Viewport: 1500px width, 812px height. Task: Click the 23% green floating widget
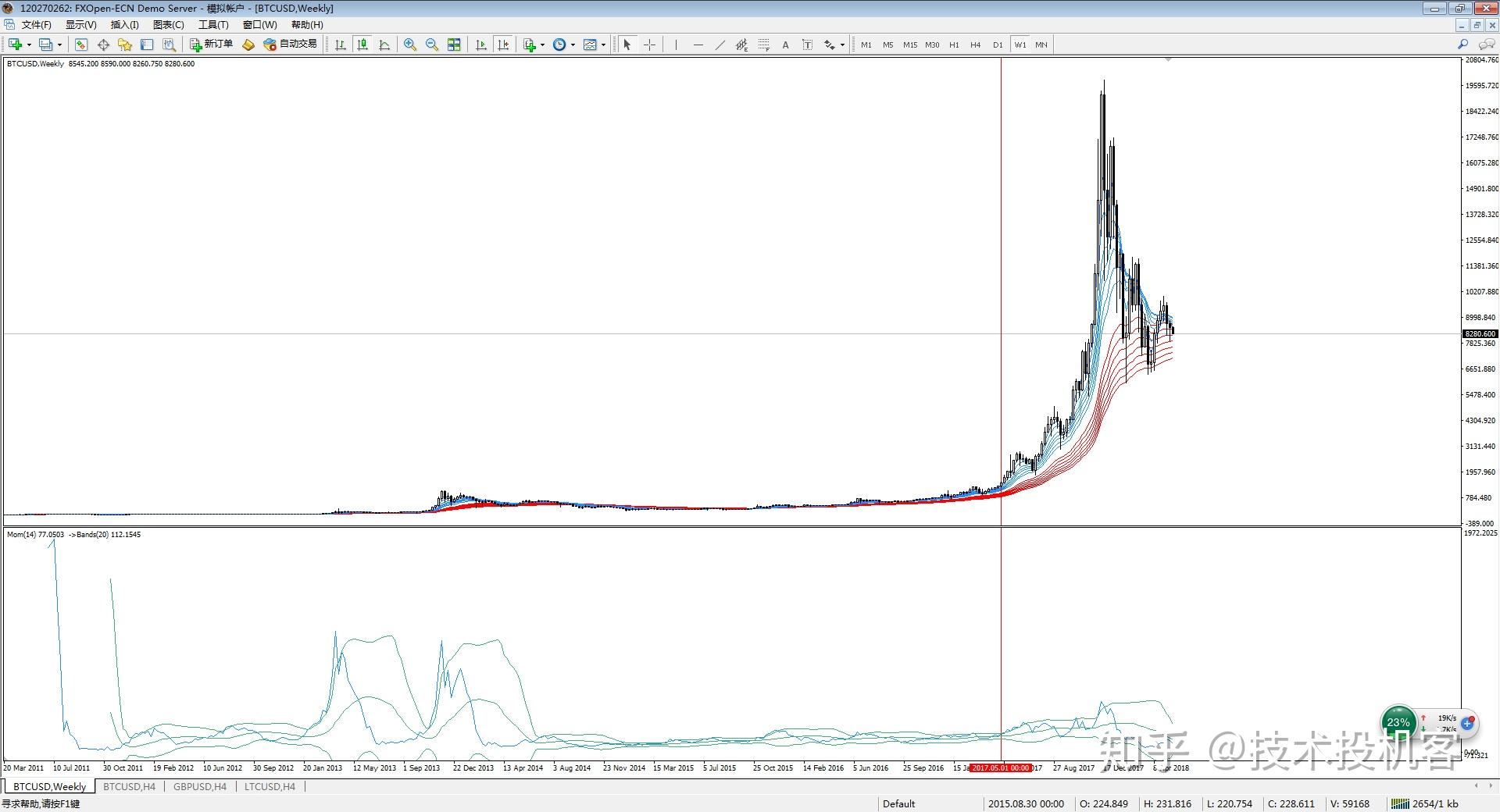click(1398, 722)
